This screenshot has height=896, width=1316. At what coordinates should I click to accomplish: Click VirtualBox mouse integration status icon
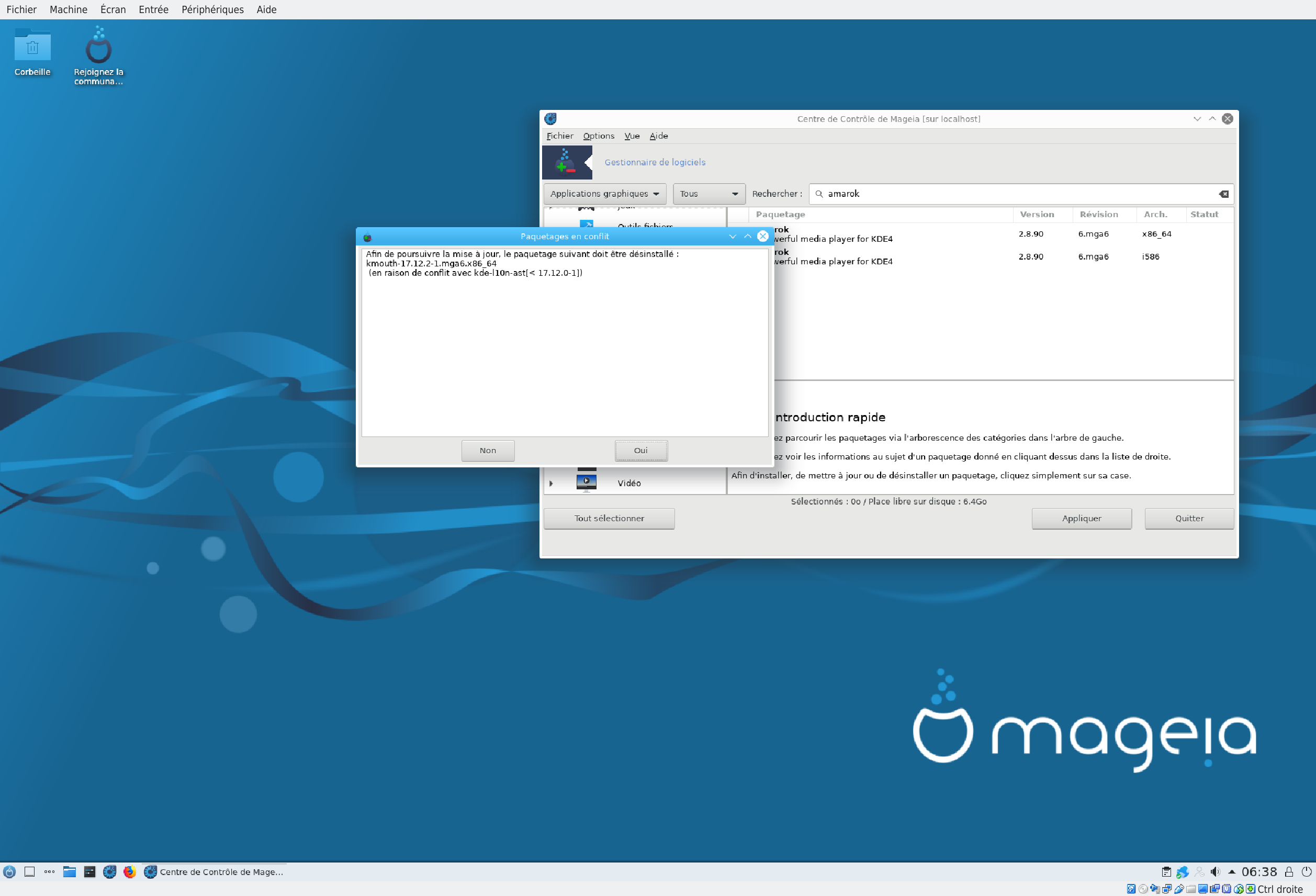[1239, 889]
